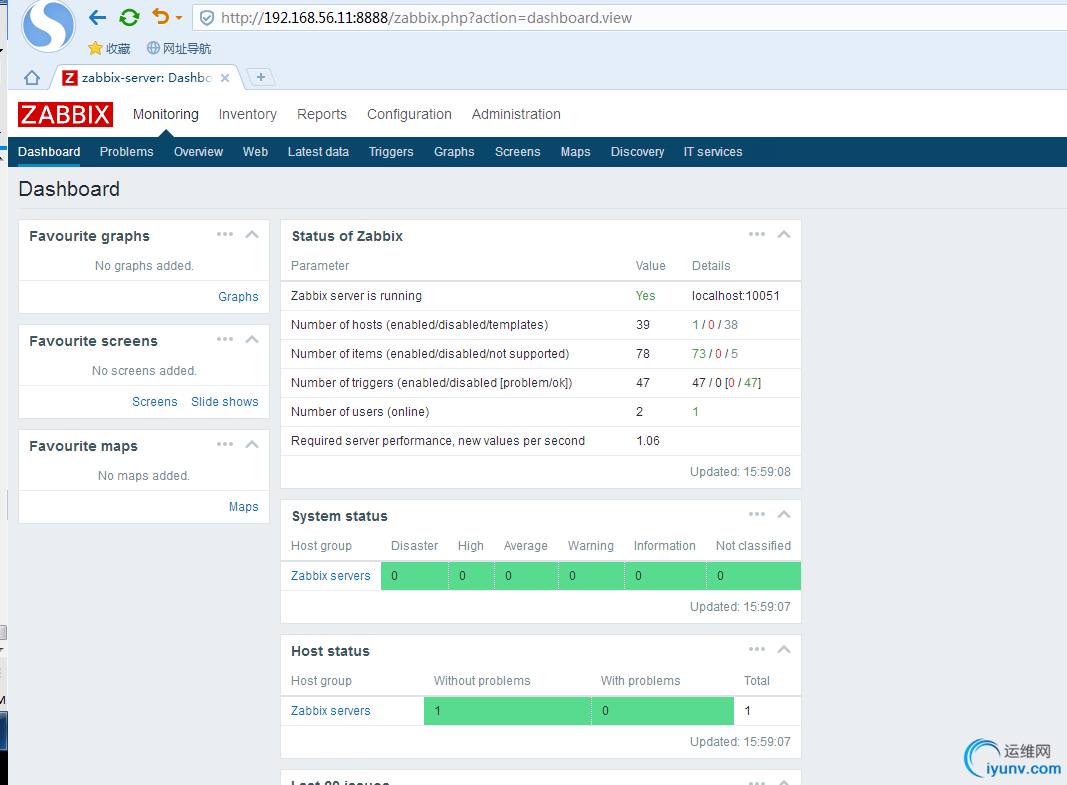Image resolution: width=1067 pixels, height=785 pixels.
Task: Go to the Web submenu
Action: click(255, 152)
